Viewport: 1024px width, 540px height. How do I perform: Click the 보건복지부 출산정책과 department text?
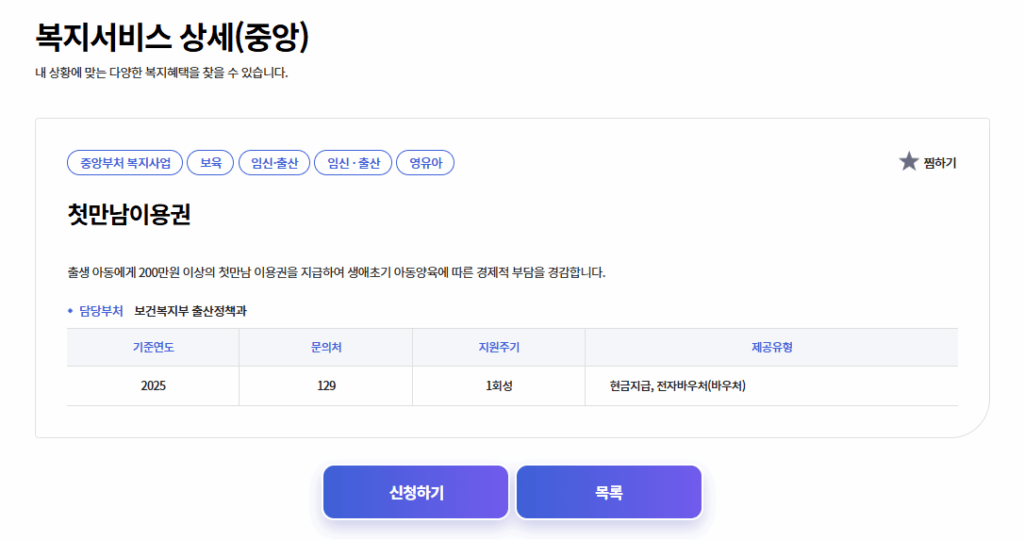pos(190,311)
